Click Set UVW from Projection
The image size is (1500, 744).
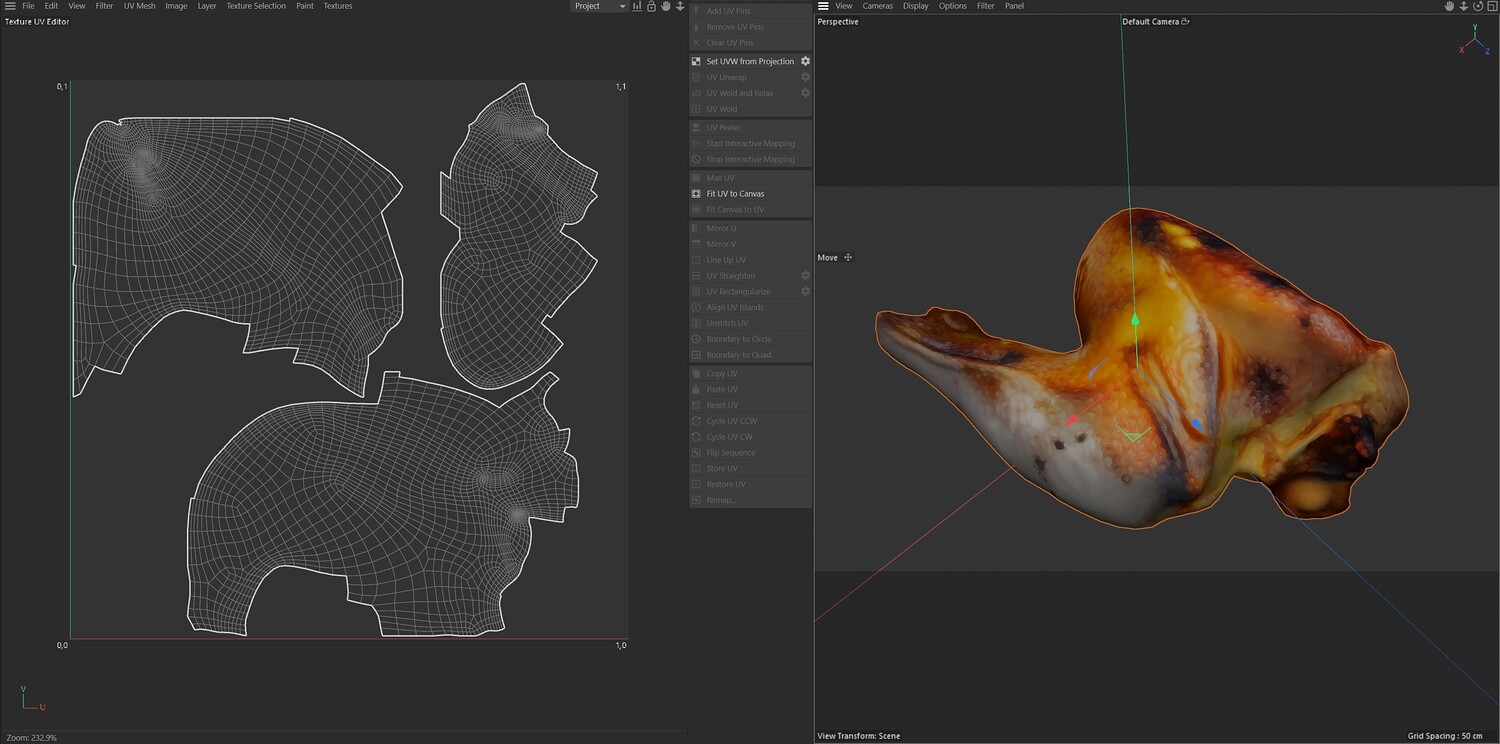click(x=749, y=61)
